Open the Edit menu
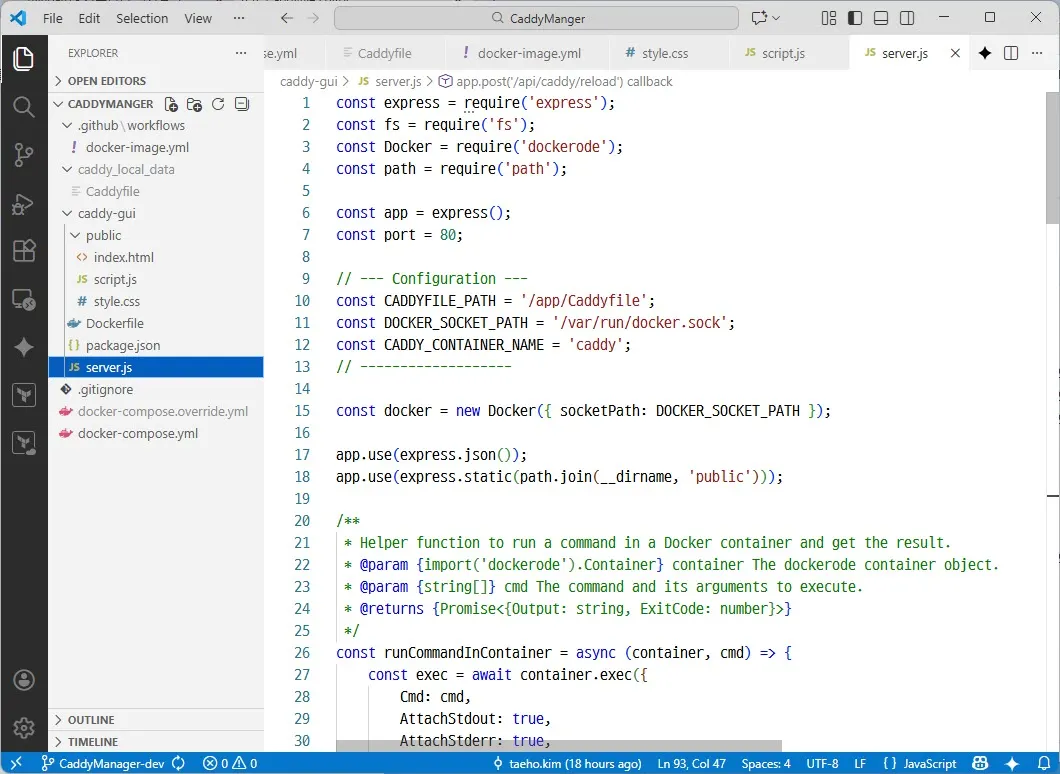Screen dimensions: 1060x774 pos(89,18)
